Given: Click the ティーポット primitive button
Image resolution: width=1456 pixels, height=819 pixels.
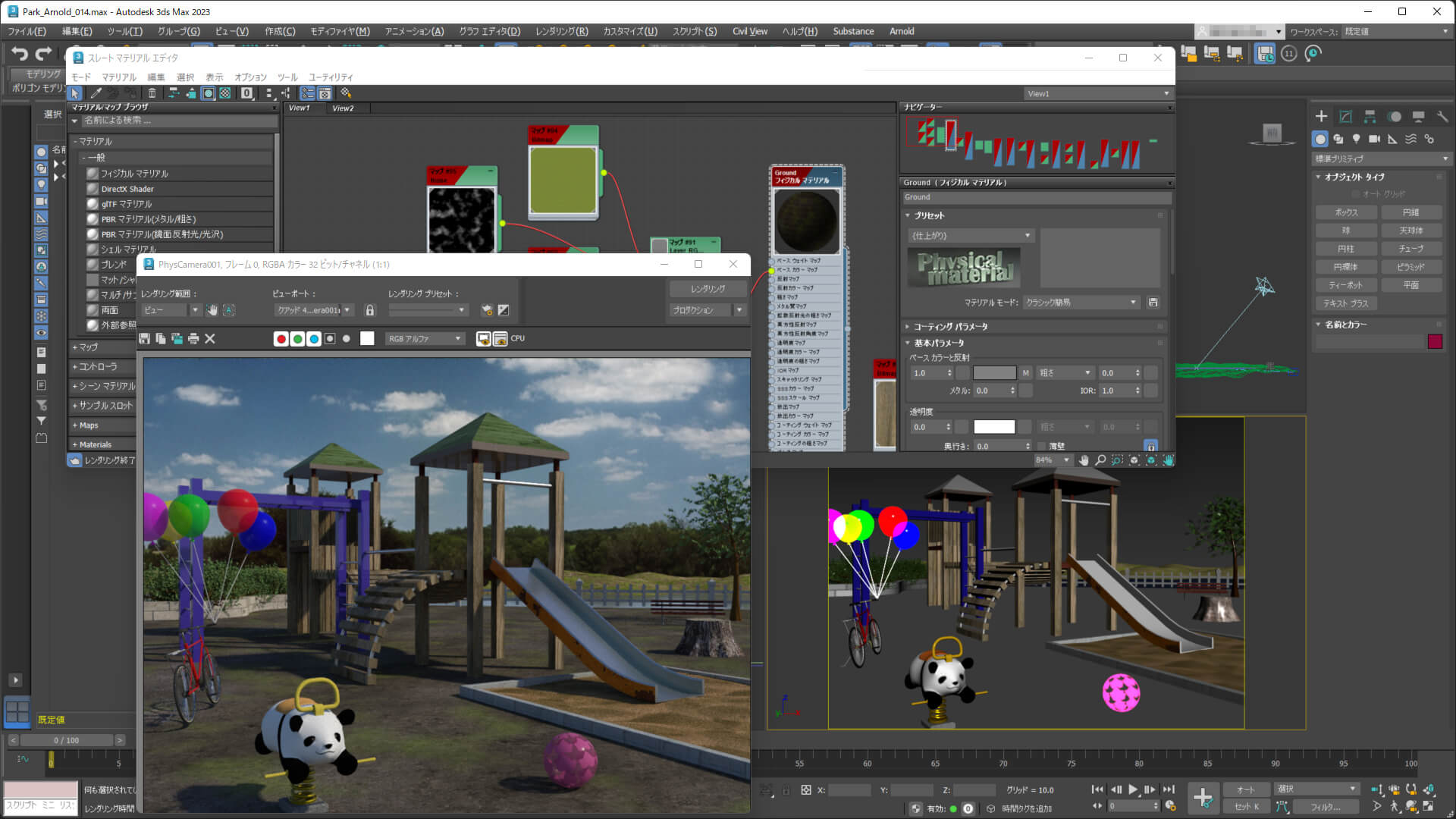Looking at the screenshot, I should [x=1345, y=285].
